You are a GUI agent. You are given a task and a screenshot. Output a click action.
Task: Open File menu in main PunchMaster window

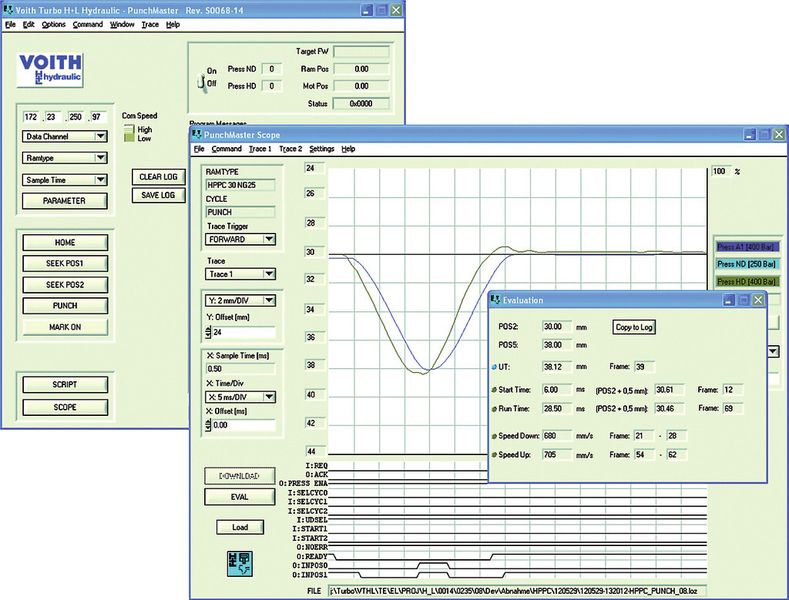tap(10, 24)
